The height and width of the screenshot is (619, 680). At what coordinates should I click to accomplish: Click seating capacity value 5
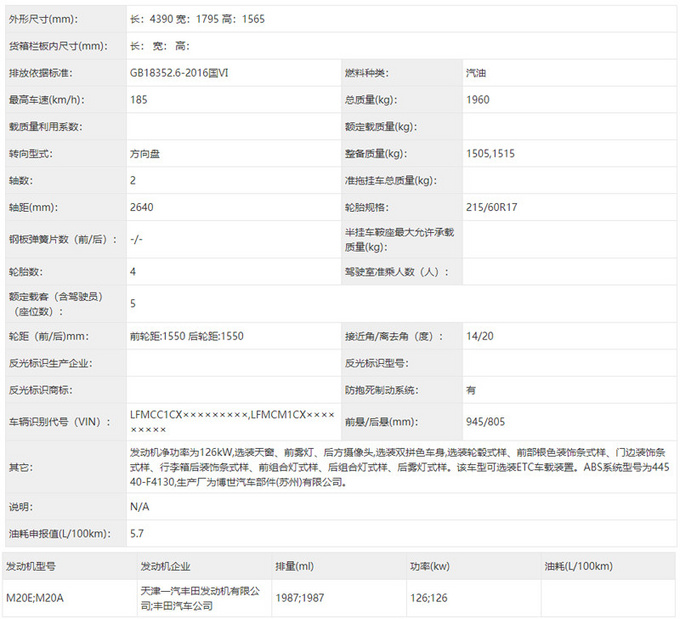click(133, 304)
